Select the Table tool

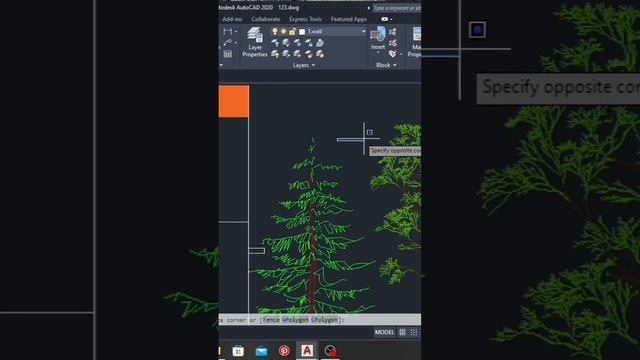(x=227, y=54)
